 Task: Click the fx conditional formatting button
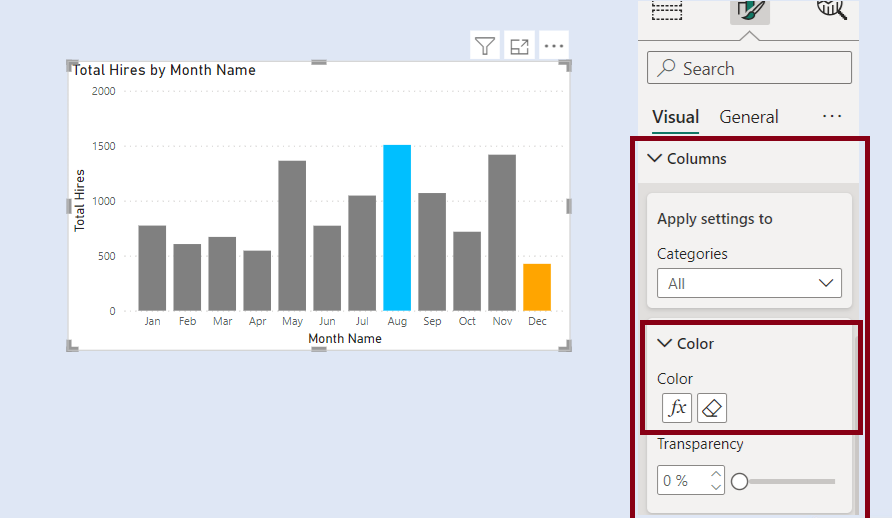(677, 408)
